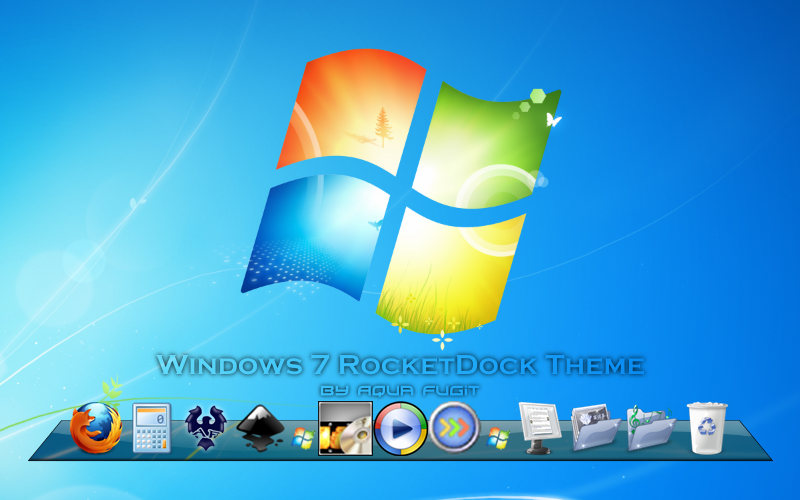
Task: Open the music folder with treble clef
Action: coord(651,428)
